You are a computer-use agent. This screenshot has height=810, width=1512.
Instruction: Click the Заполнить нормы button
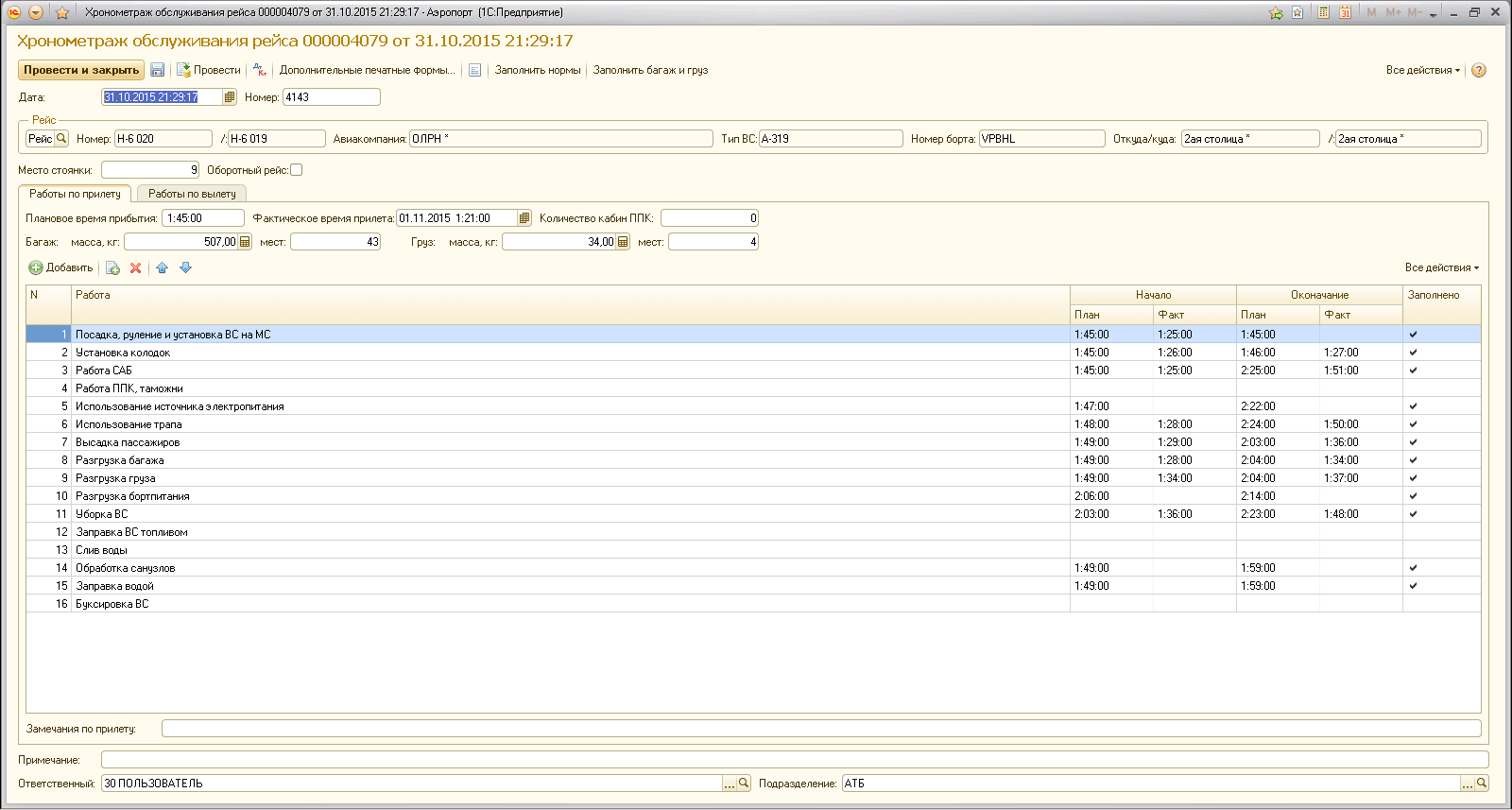538,70
